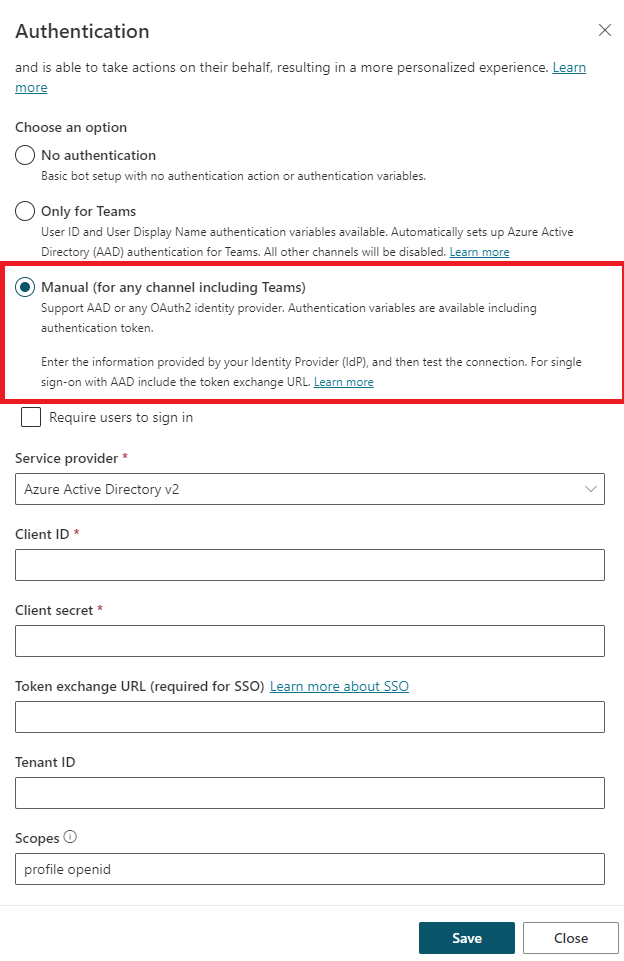Open Learn more link under Only for Teams
The image size is (624, 961).
click(479, 252)
